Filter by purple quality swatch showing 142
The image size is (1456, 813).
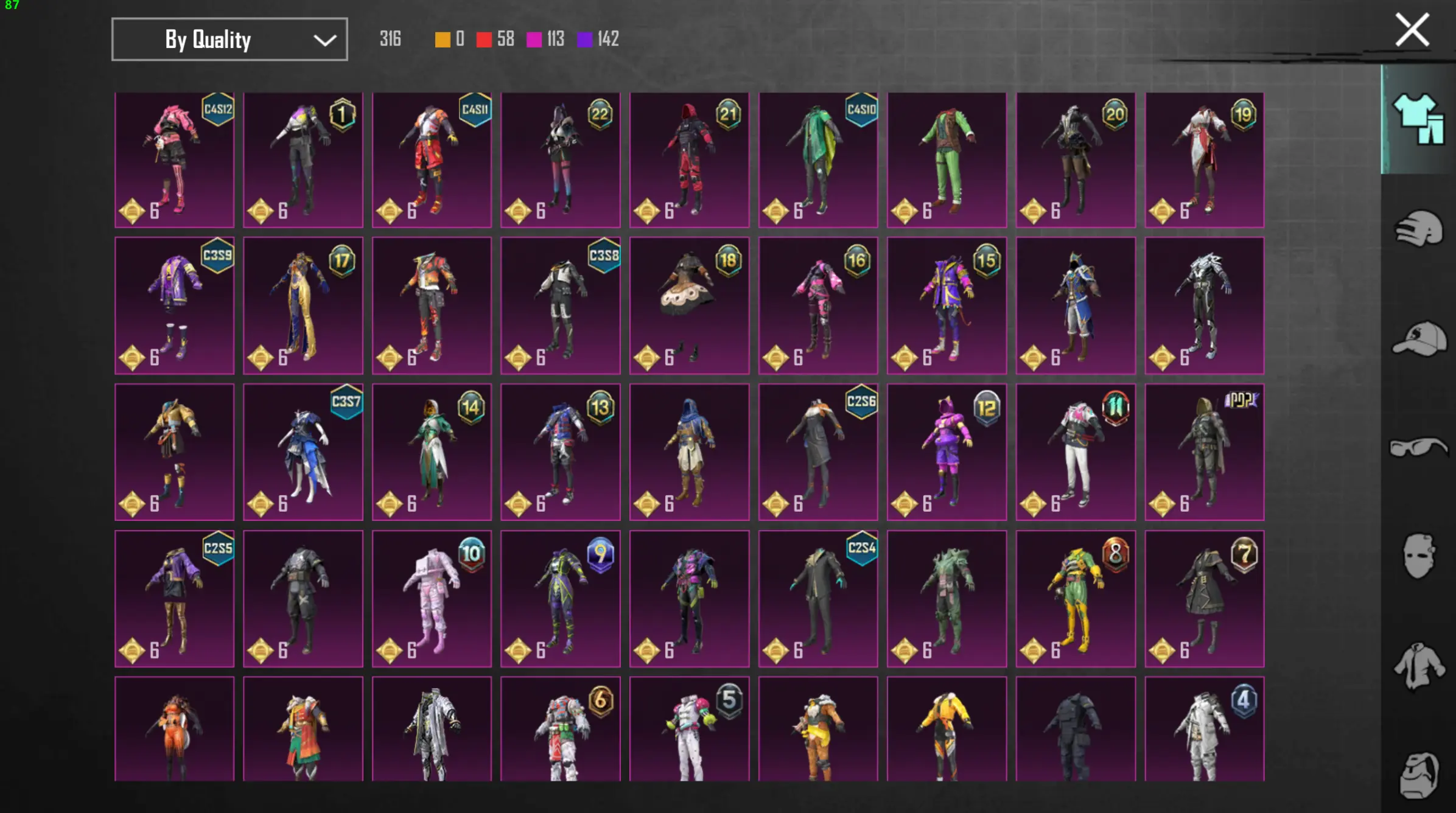(x=584, y=40)
